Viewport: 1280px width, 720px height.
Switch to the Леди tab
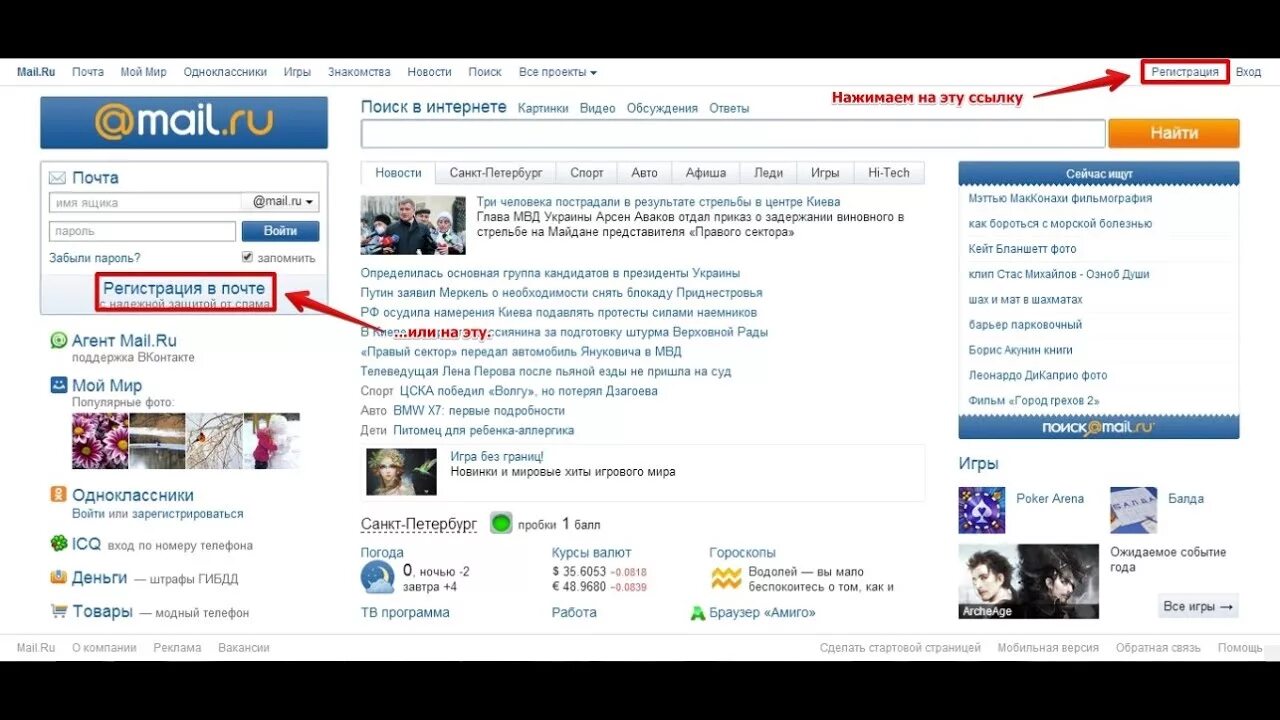(x=769, y=173)
